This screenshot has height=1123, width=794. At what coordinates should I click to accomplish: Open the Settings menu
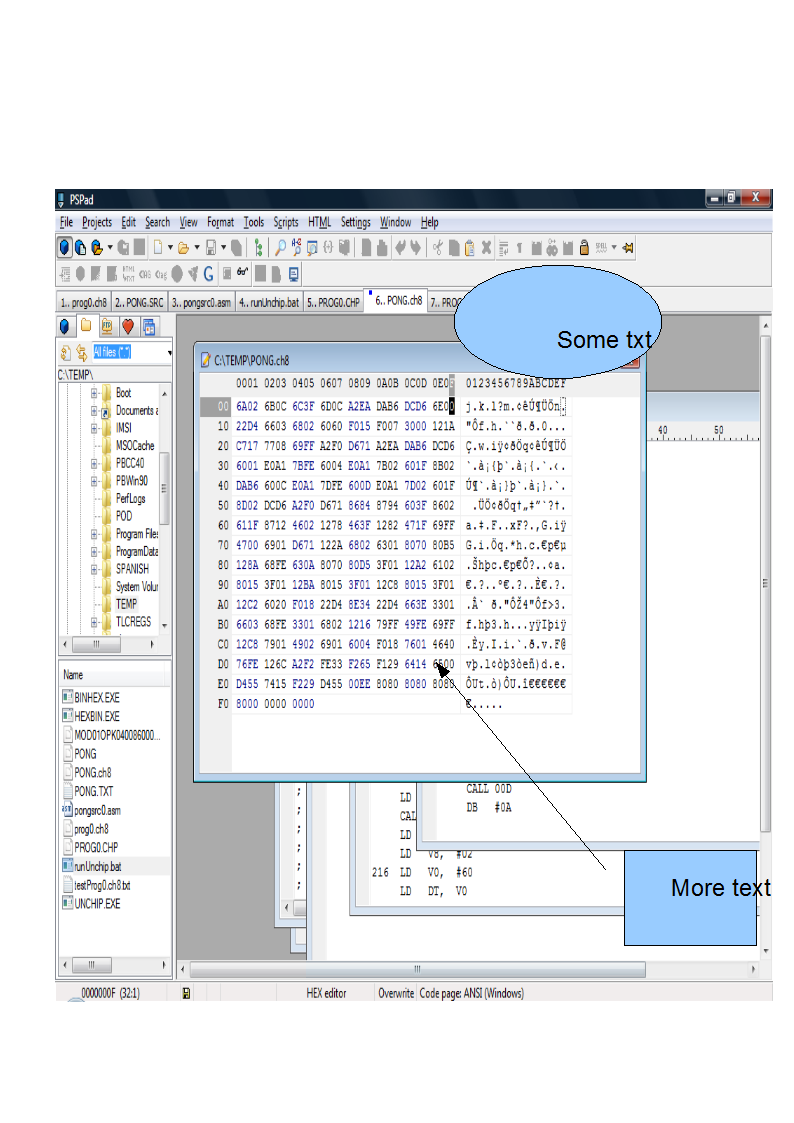coord(356,222)
